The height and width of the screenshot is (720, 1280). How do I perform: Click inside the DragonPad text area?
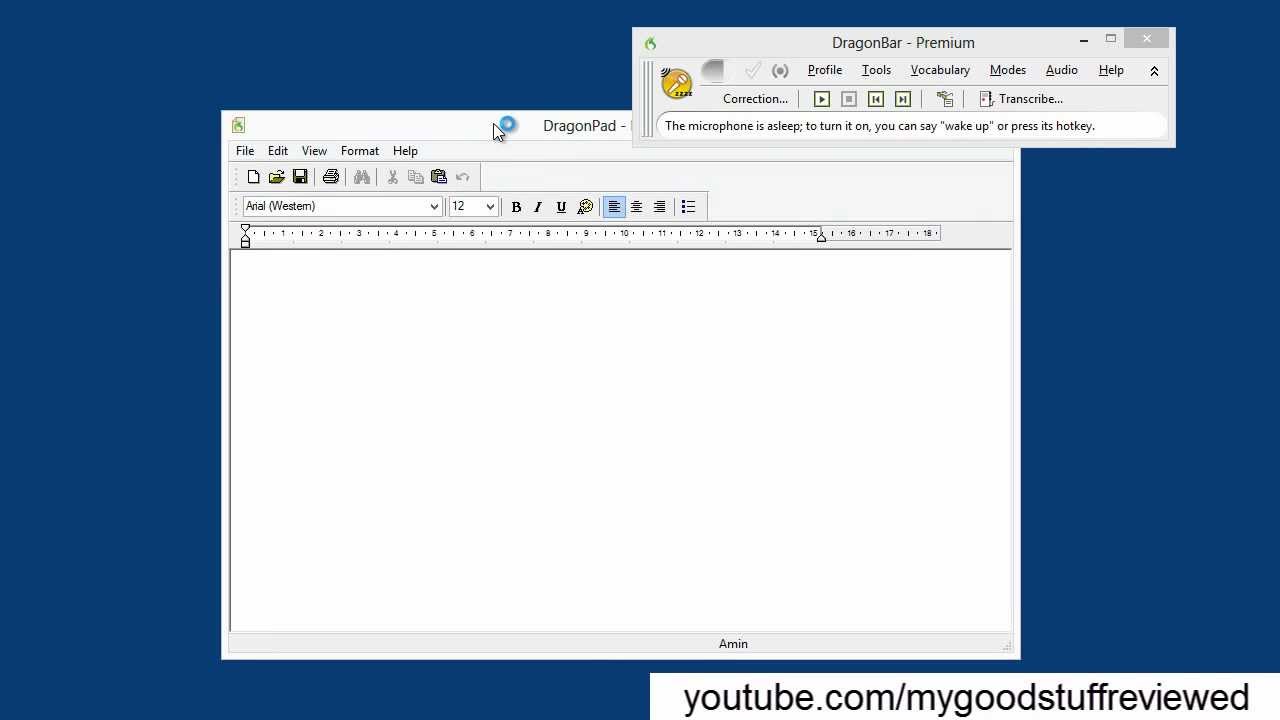coord(620,440)
